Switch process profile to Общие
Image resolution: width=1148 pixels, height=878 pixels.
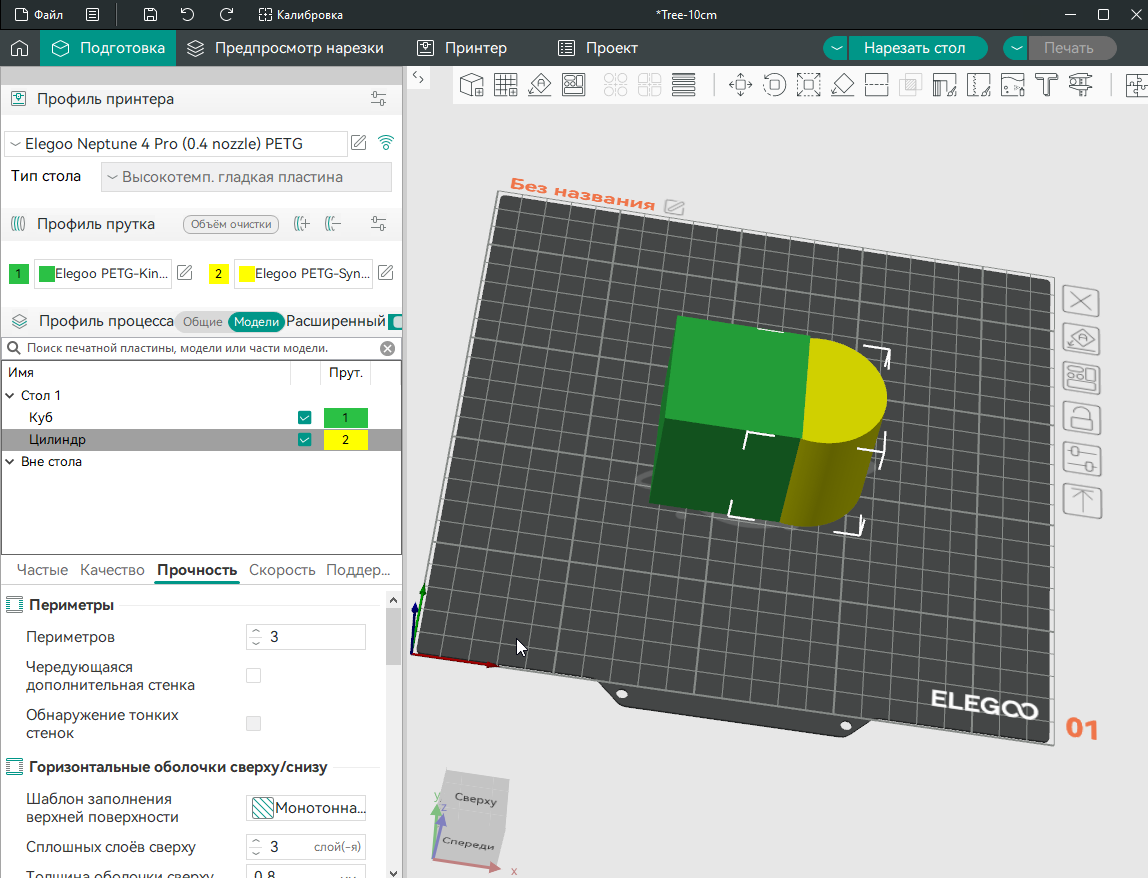(202, 321)
